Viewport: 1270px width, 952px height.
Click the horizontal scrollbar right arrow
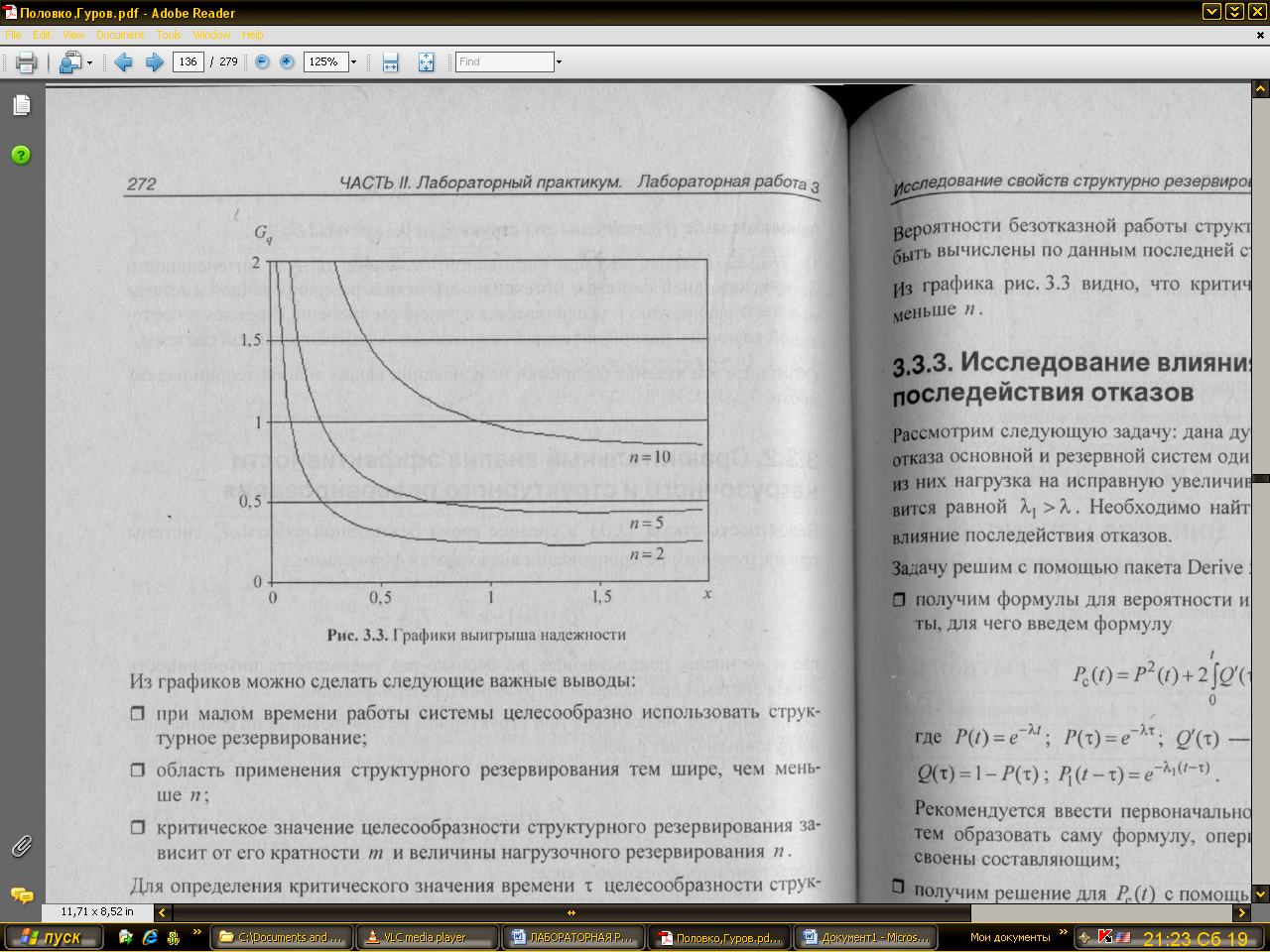coord(1241,912)
